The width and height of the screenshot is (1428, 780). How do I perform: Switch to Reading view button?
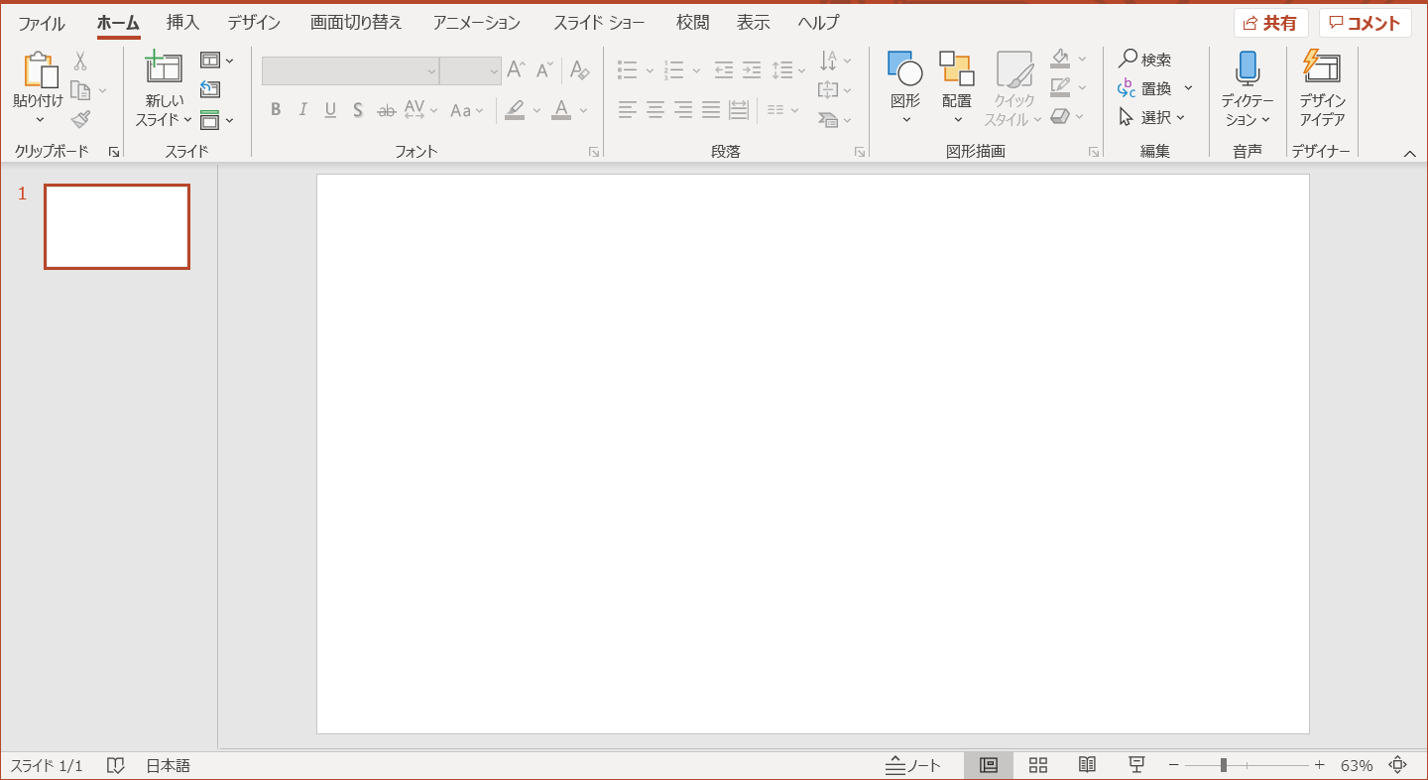[x=1087, y=765]
